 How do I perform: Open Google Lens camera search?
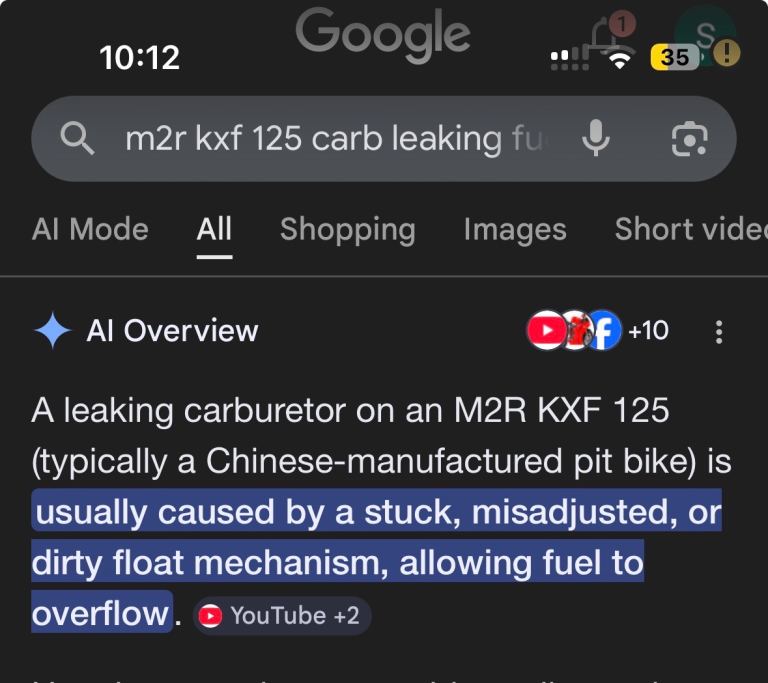[689, 139]
